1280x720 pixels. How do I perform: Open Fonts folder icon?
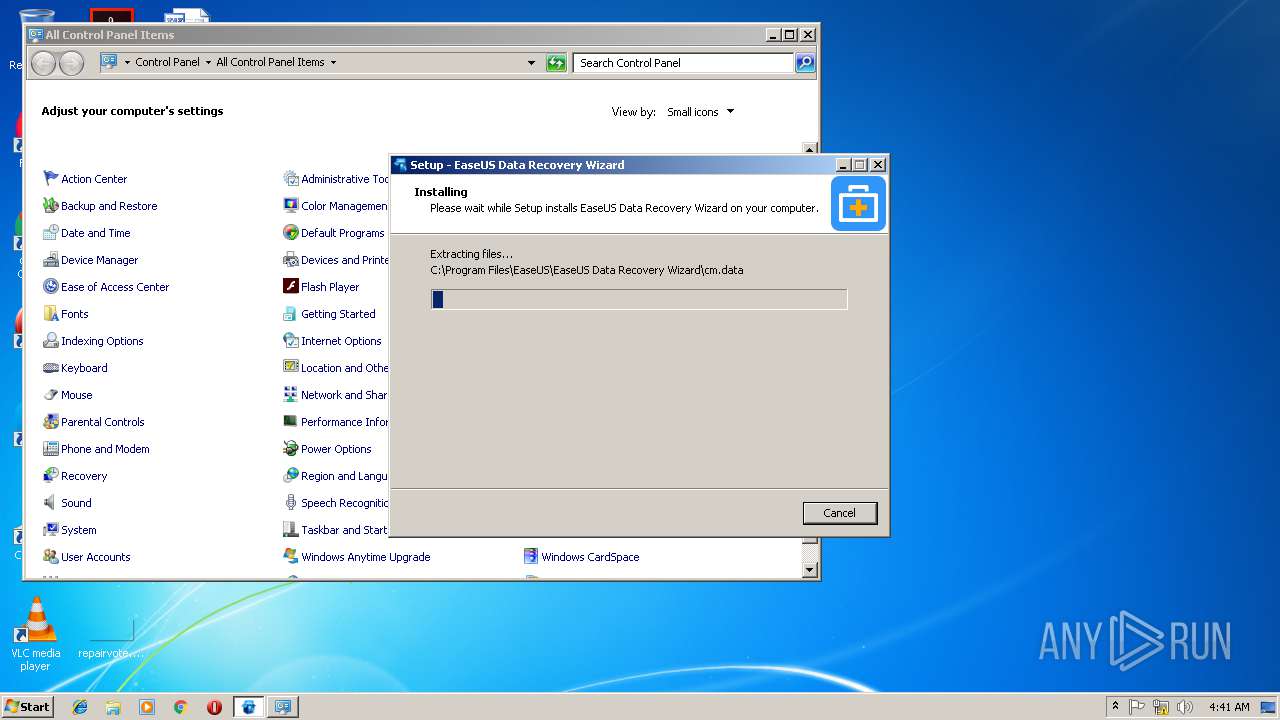pos(51,313)
